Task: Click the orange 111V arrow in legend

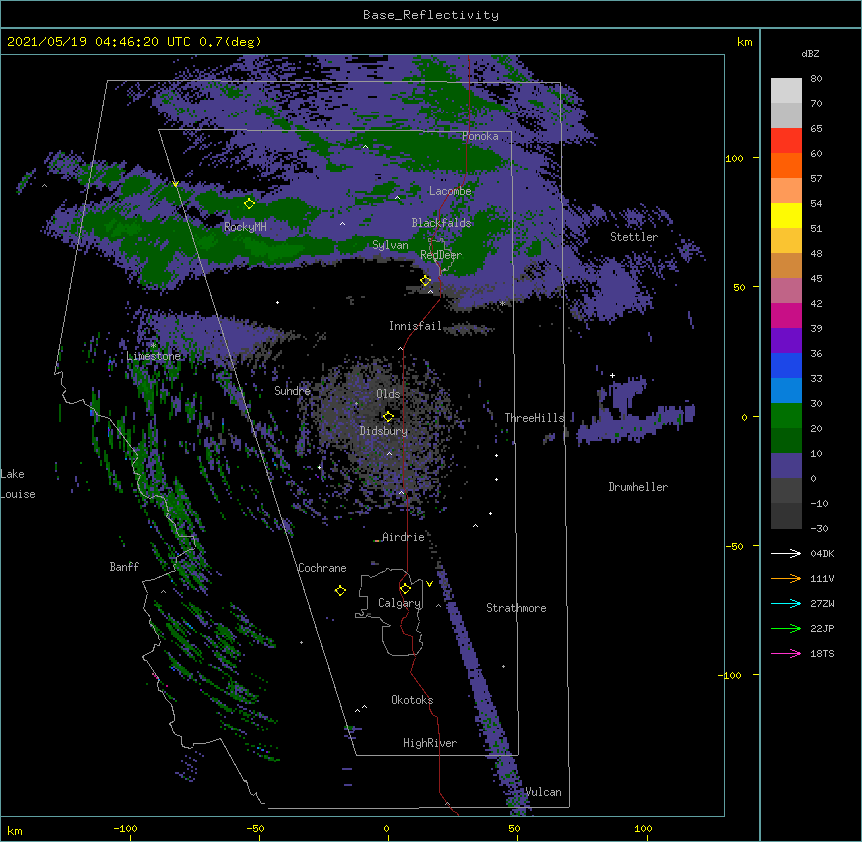Action: click(x=786, y=578)
